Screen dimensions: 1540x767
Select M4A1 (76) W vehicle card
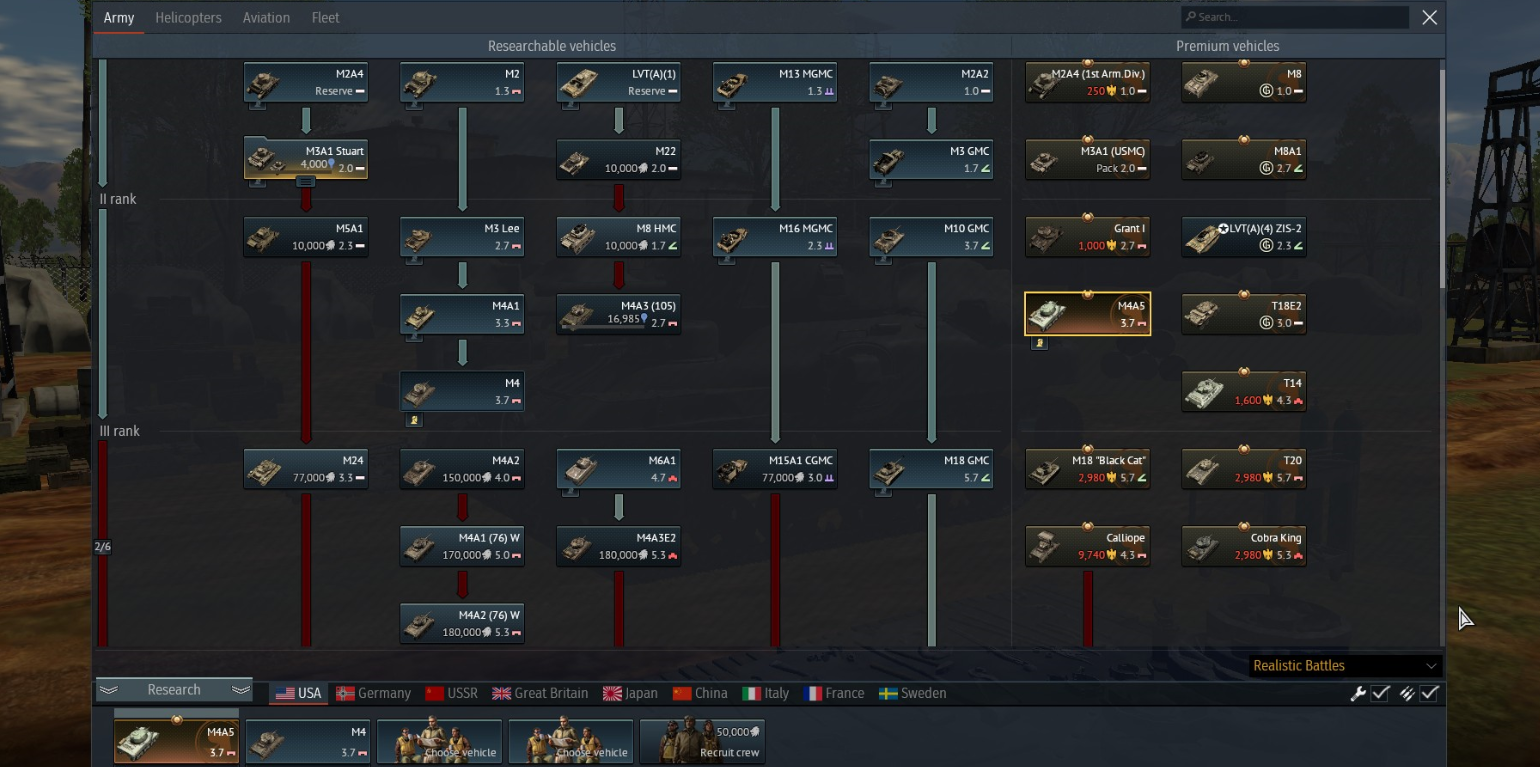tap(462, 546)
